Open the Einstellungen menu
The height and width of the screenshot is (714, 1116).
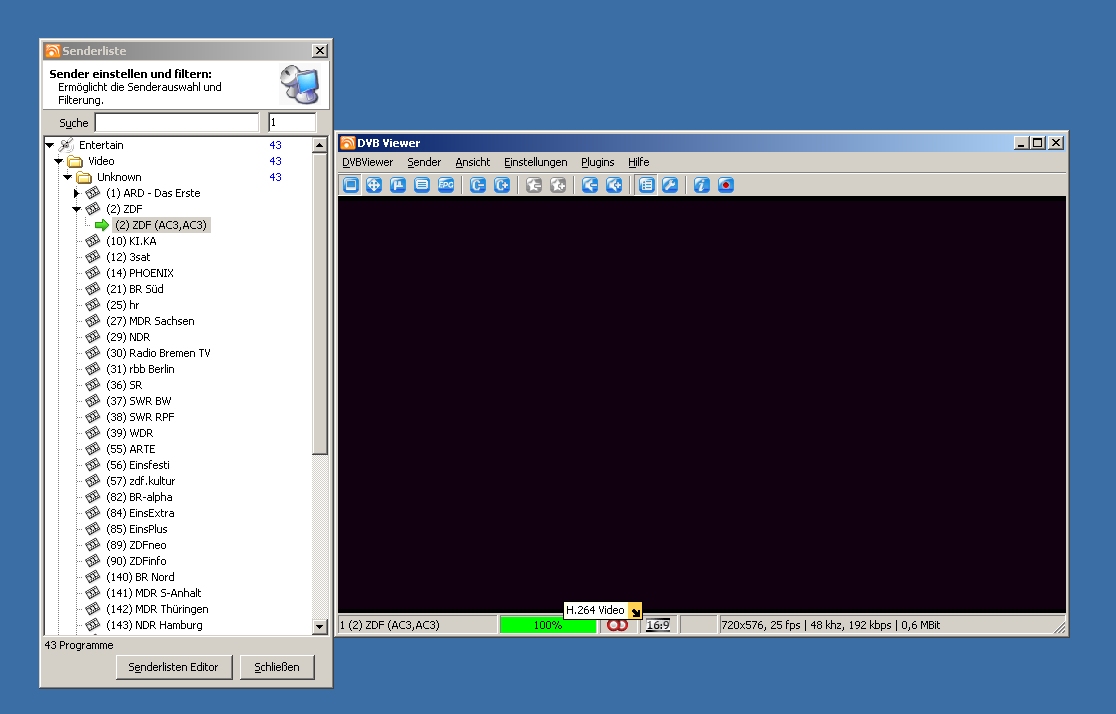coord(535,162)
